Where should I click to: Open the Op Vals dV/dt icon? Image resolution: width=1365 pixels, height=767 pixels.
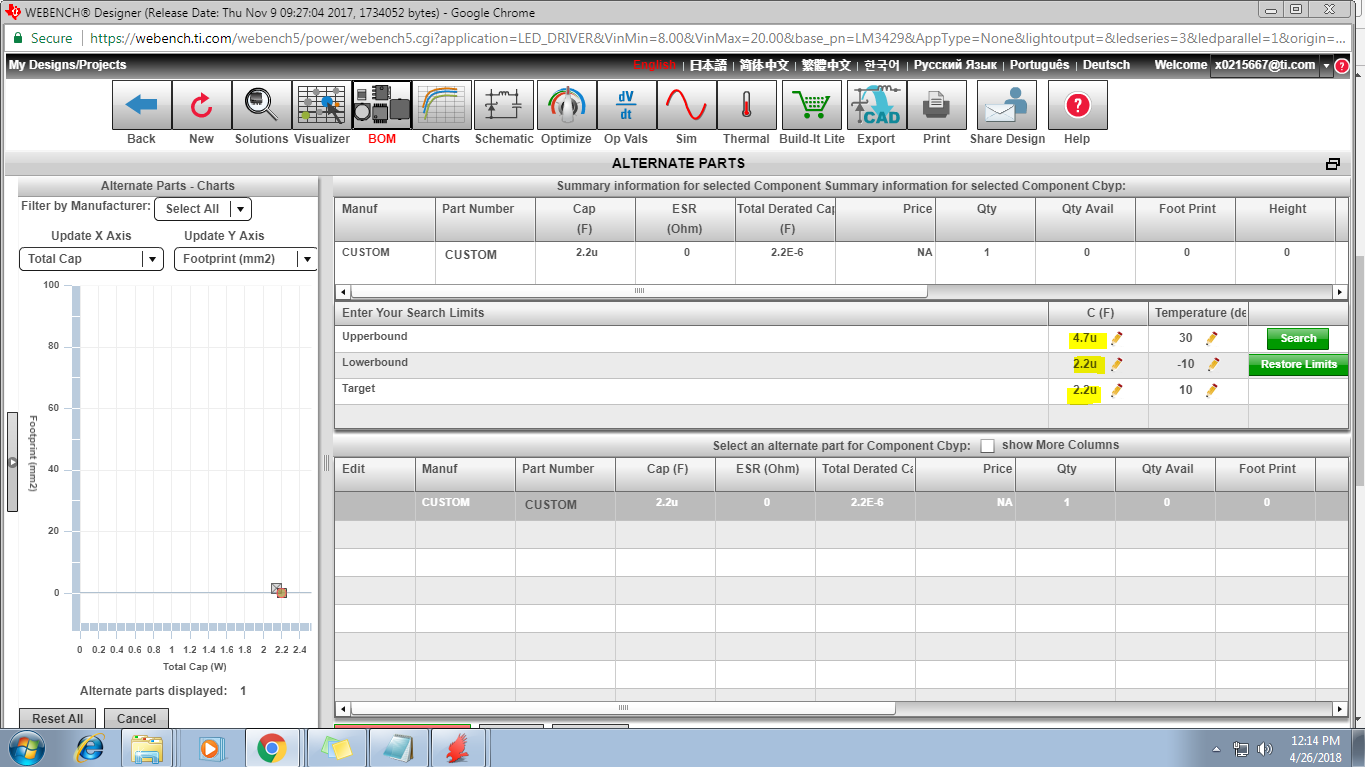click(x=626, y=105)
